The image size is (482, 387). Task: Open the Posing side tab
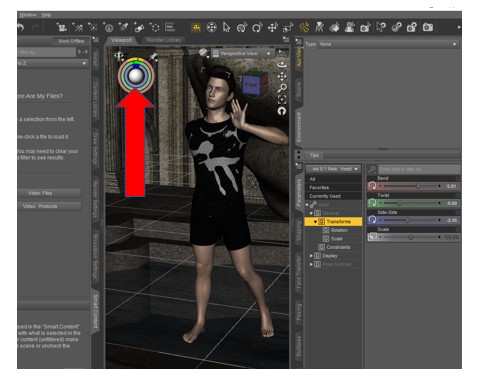299,312
